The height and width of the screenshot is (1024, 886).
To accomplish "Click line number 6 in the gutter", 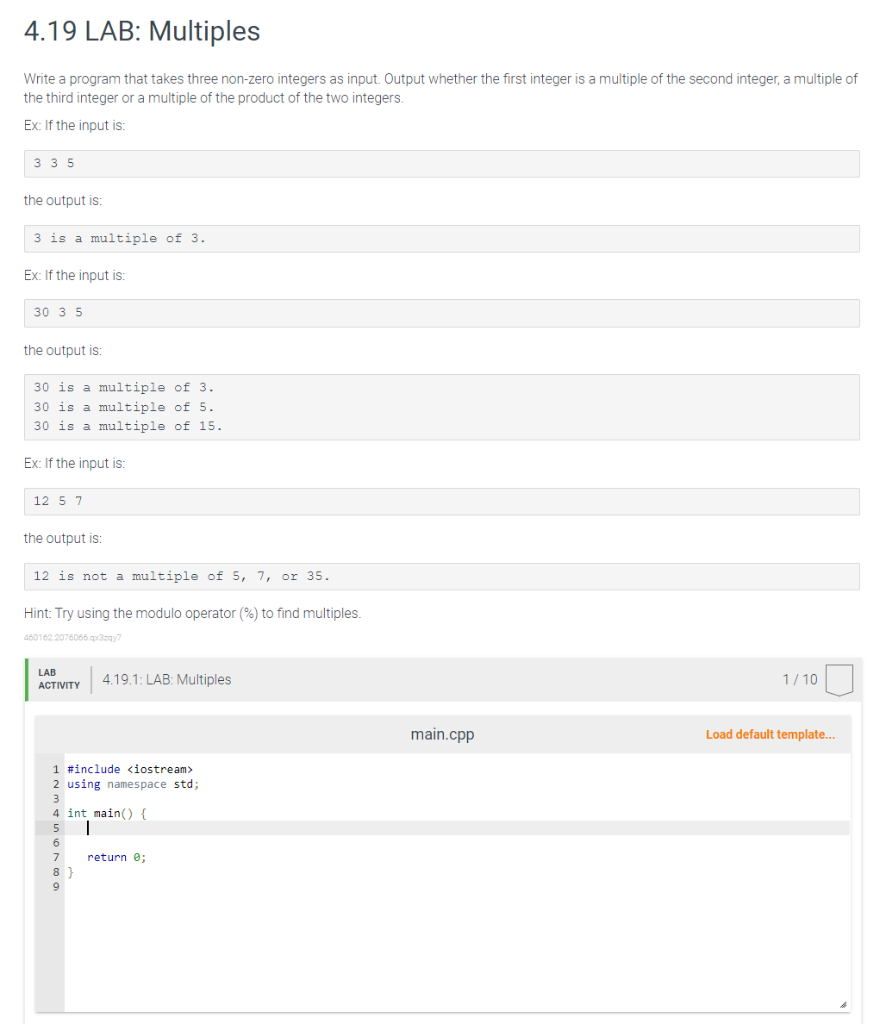I will coord(56,843).
